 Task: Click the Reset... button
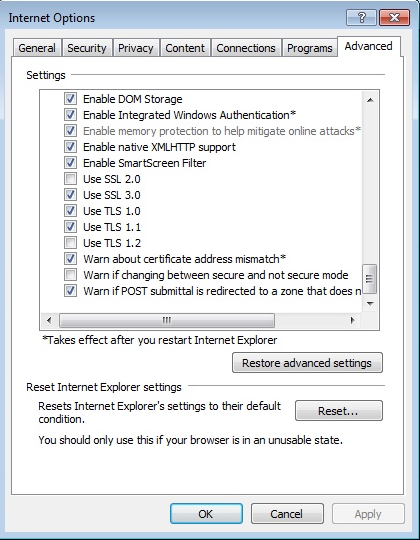pos(339,411)
